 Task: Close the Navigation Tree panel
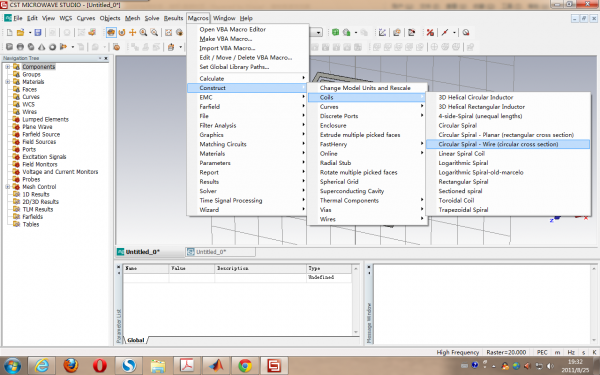click(x=106, y=59)
